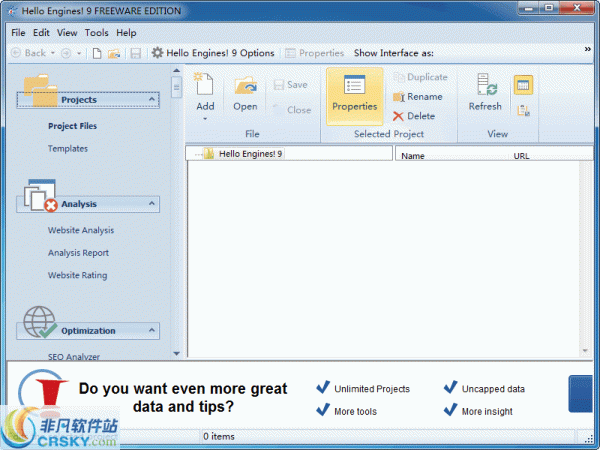Open the Edit menu
The image size is (600, 450).
[41, 33]
